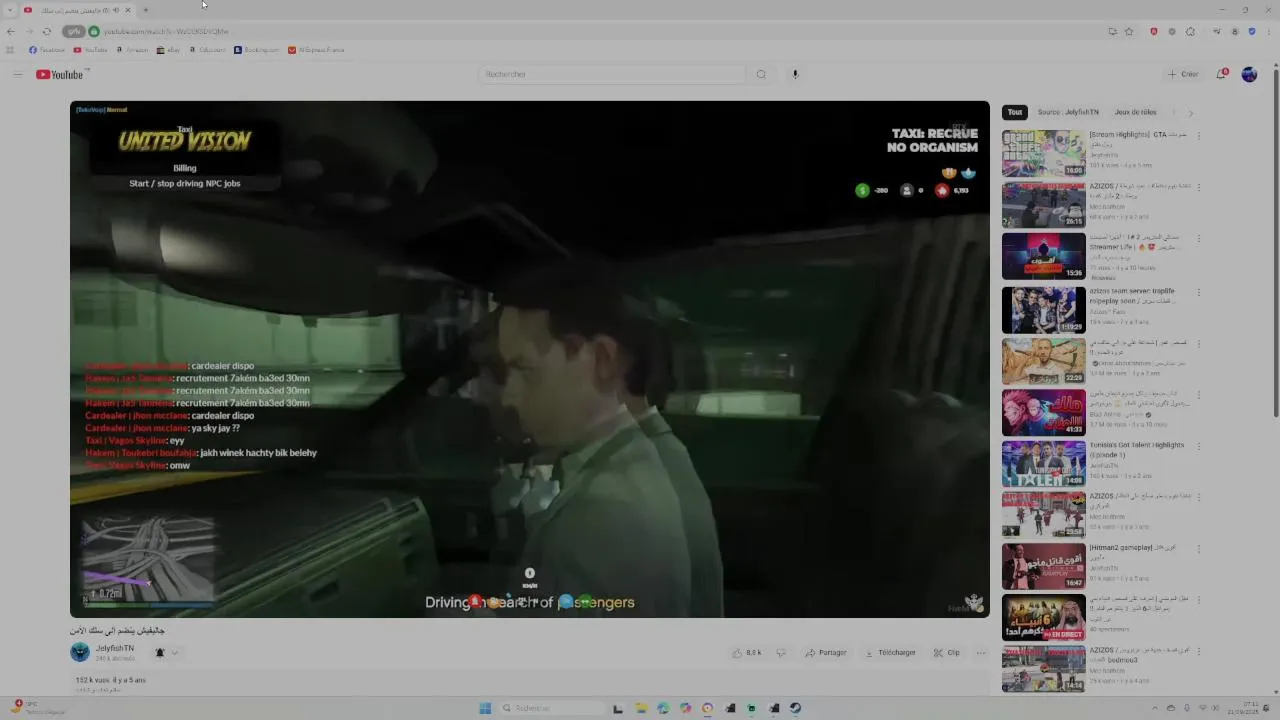Viewport: 1280px width, 720px height.
Task: Go to the YouTube home logo
Action: 60,74
